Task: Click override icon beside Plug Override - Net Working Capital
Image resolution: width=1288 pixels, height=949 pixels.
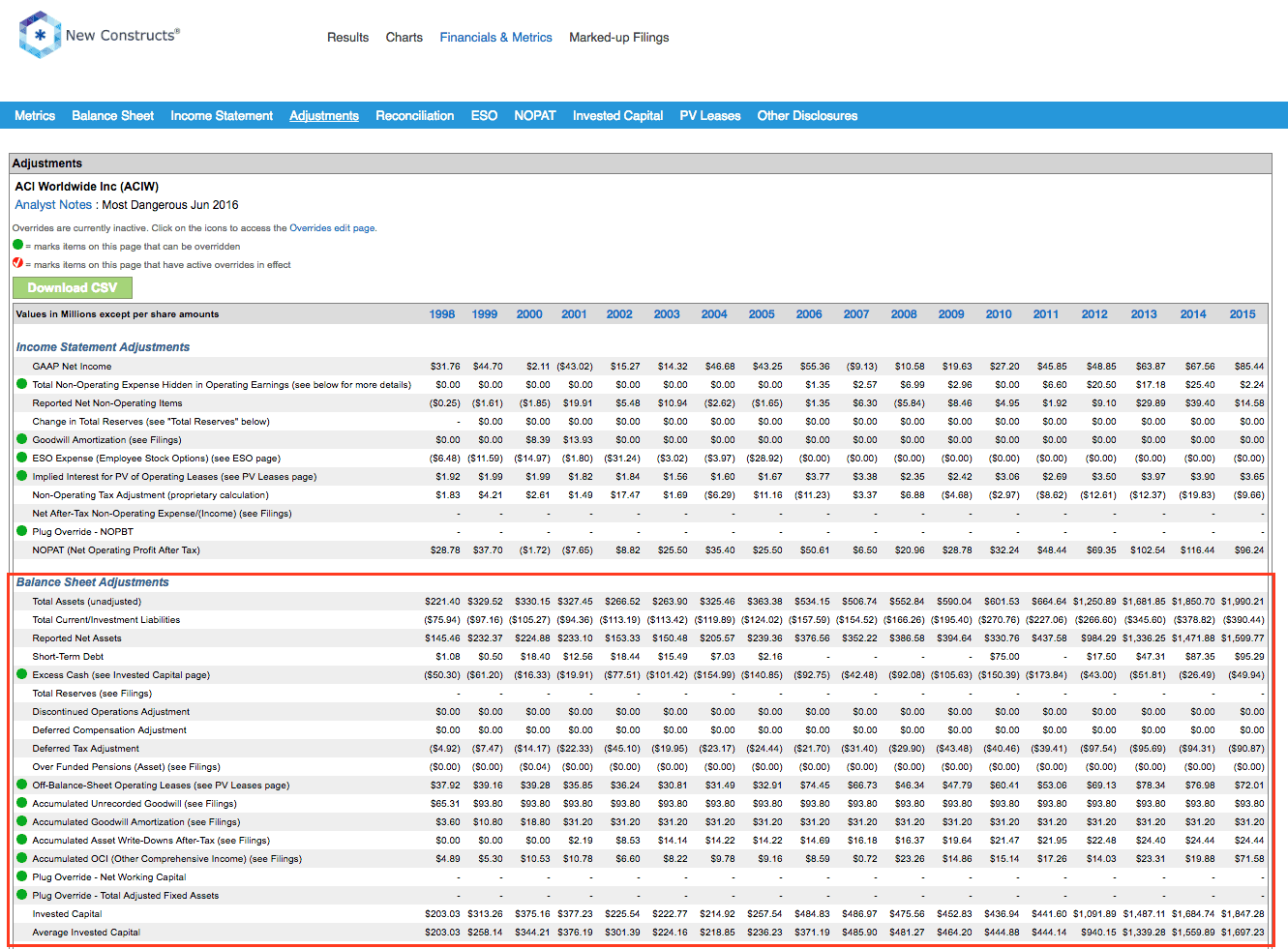Action: (x=21, y=876)
